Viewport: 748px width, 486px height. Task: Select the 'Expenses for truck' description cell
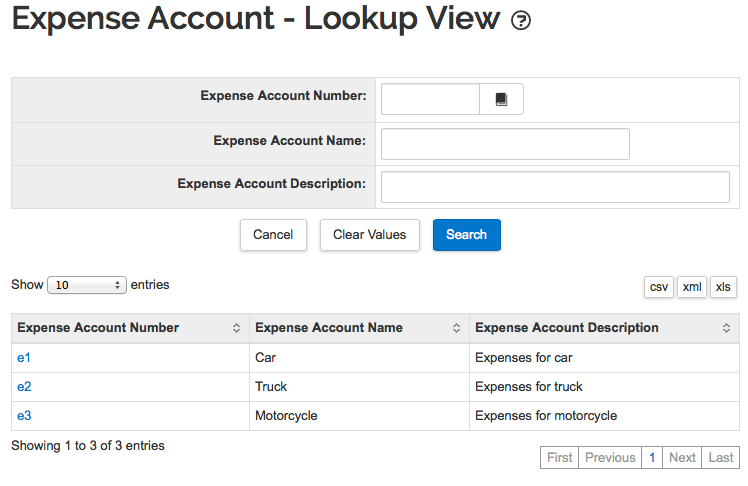click(604, 387)
